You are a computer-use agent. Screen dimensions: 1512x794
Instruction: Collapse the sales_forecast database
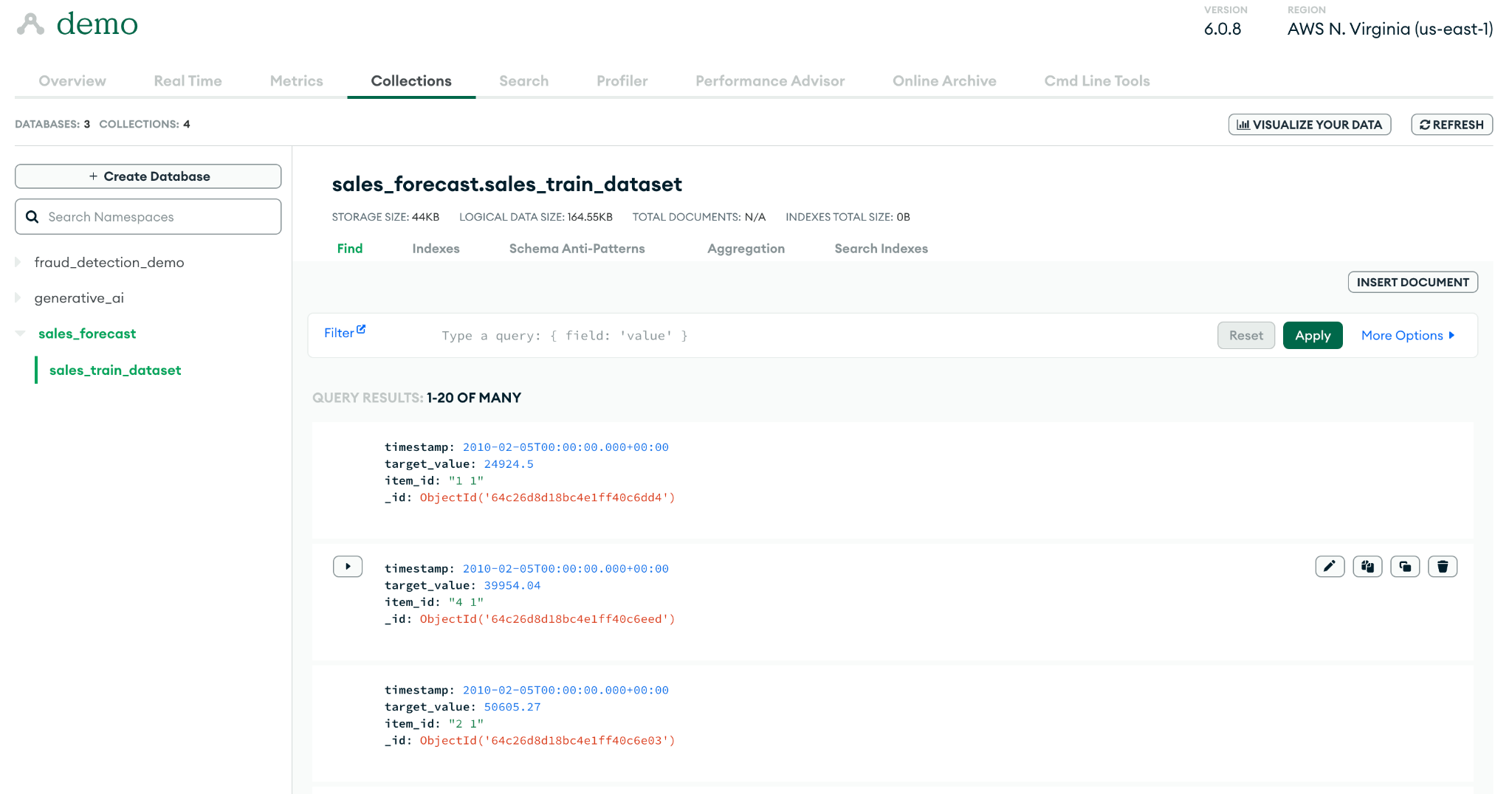pos(20,334)
